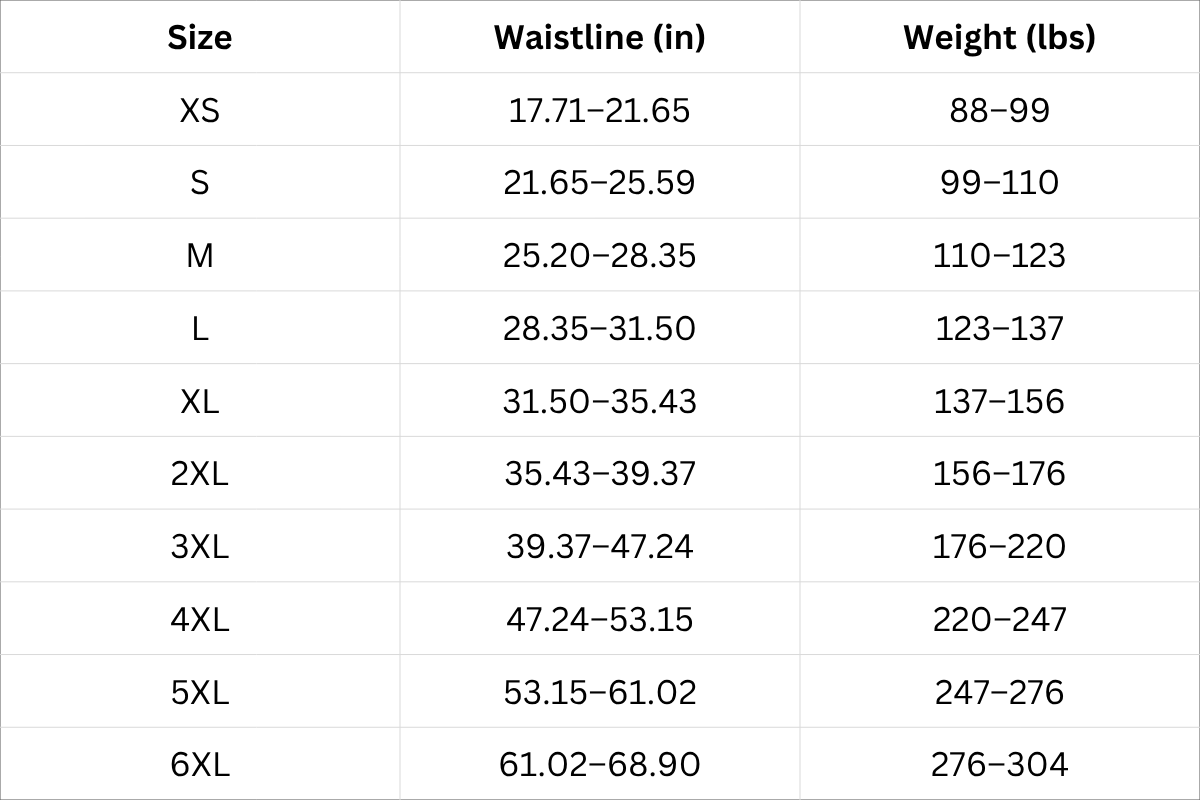Click weight value 88–99
Image resolution: width=1200 pixels, height=800 pixels.
pos(999,110)
